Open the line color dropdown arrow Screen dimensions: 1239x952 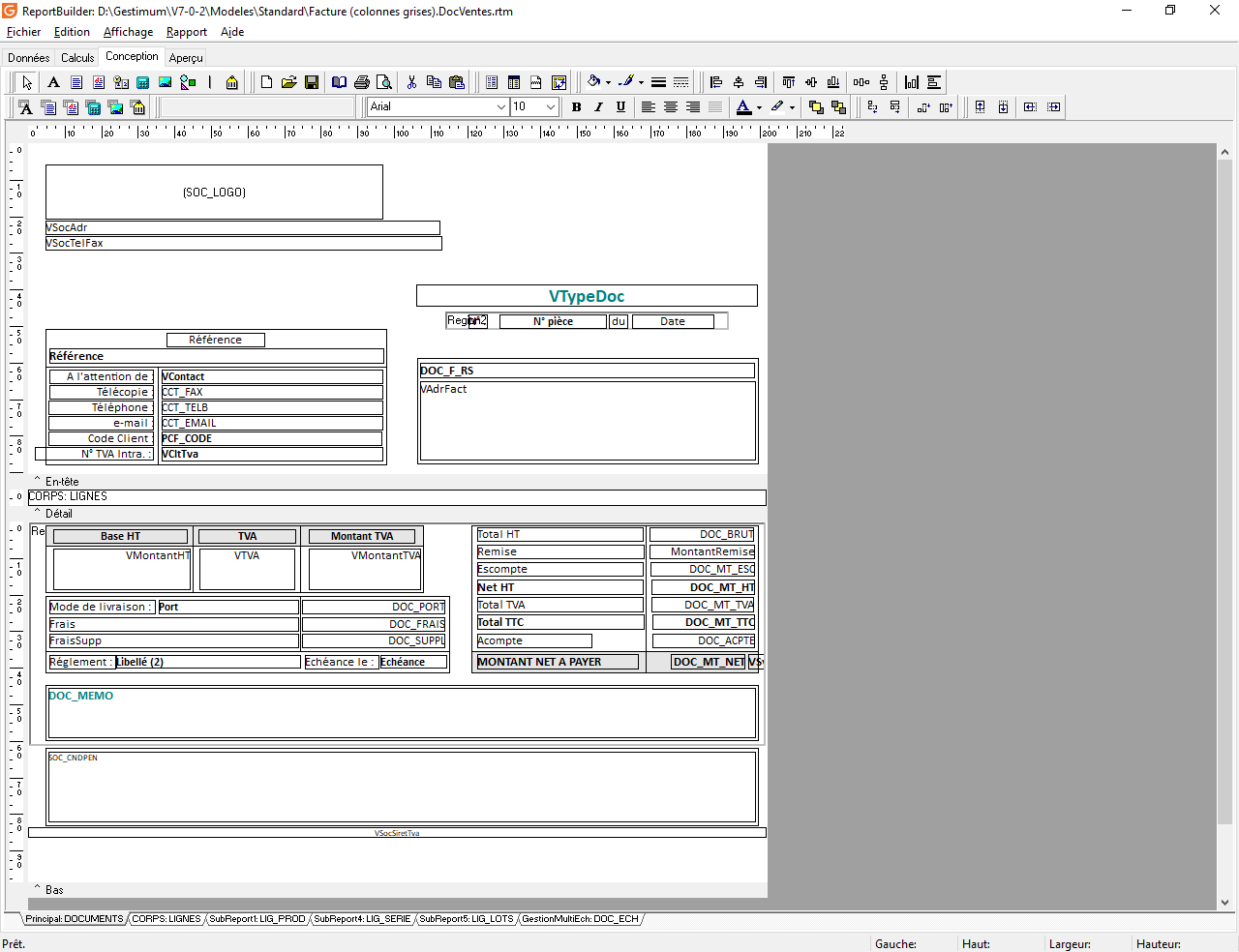[x=641, y=82]
